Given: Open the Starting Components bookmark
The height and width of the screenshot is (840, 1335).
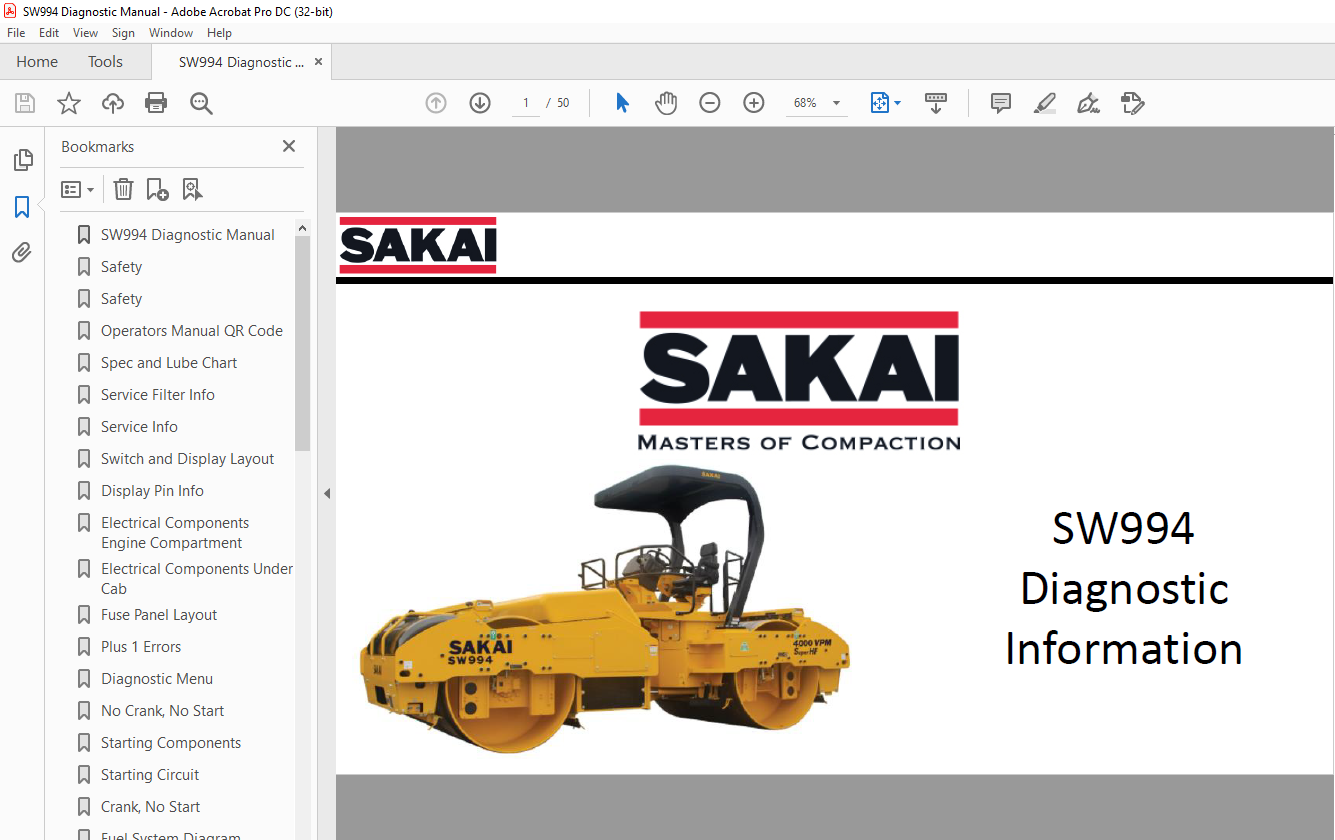Looking at the screenshot, I should pyautogui.click(x=170, y=743).
